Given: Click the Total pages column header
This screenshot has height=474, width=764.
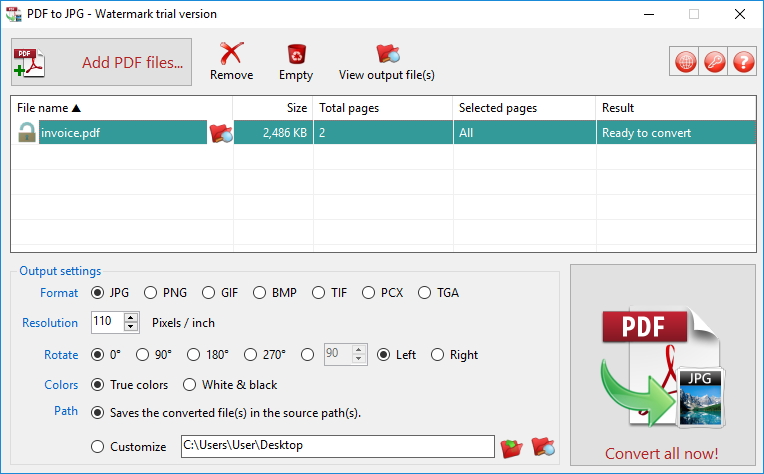Looking at the screenshot, I should pos(383,108).
